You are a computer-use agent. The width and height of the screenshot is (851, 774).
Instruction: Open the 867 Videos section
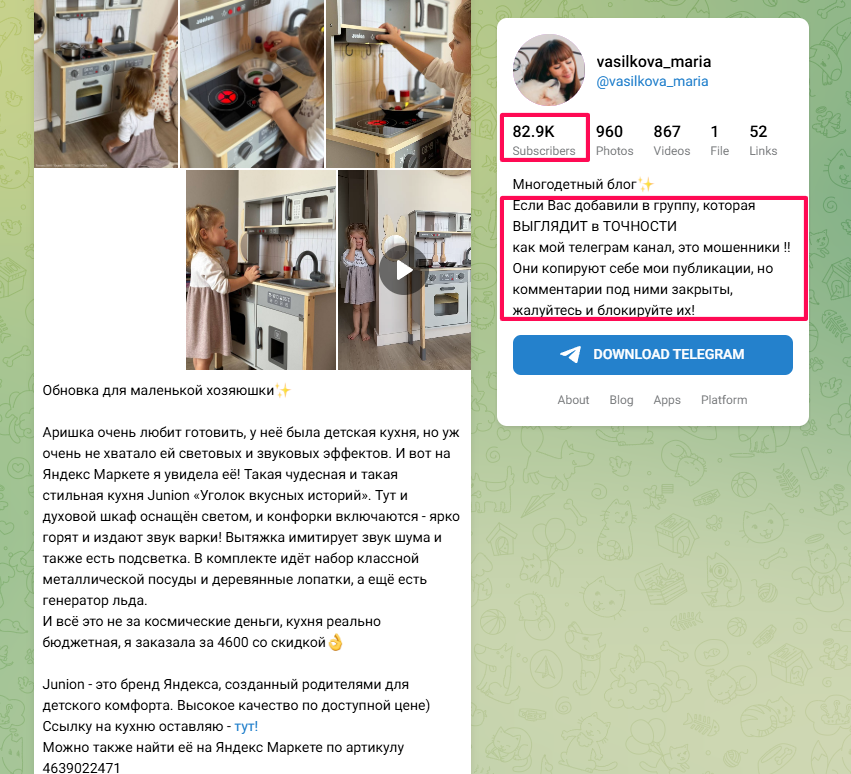coord(671,140)
